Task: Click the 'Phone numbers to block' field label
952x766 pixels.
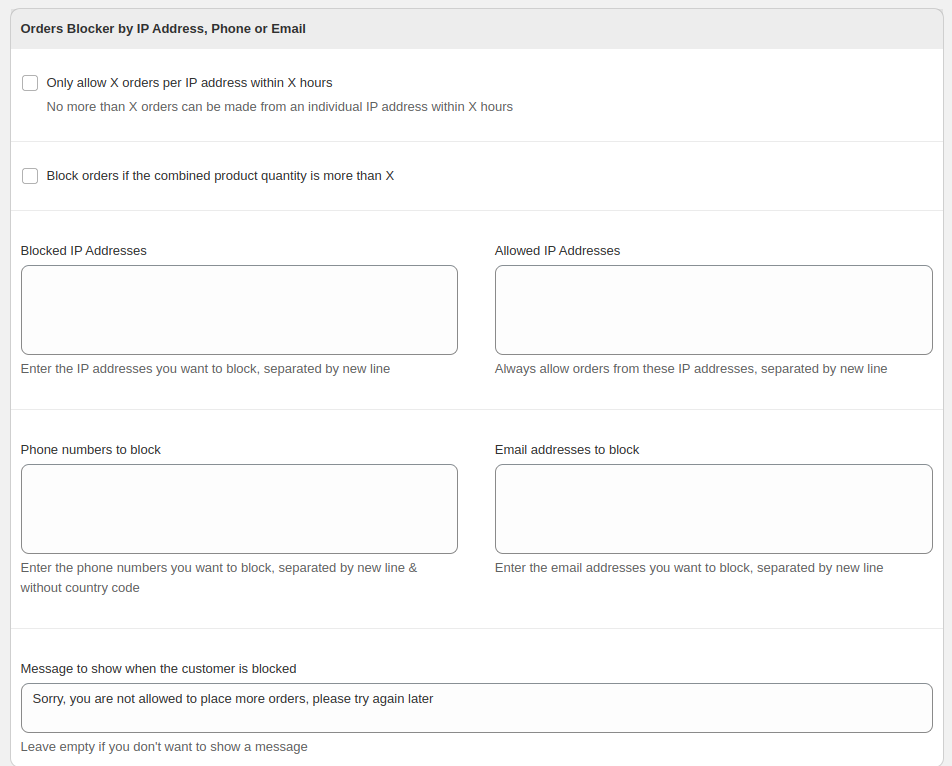Action: click(90, 450)
